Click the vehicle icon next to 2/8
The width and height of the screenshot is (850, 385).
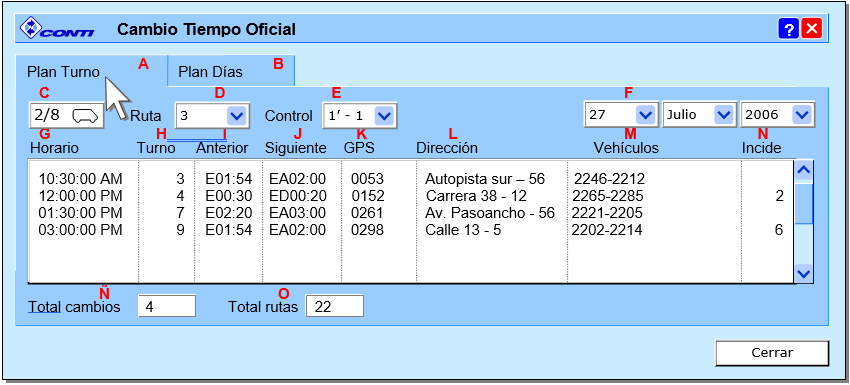click(x=85, y=116)
